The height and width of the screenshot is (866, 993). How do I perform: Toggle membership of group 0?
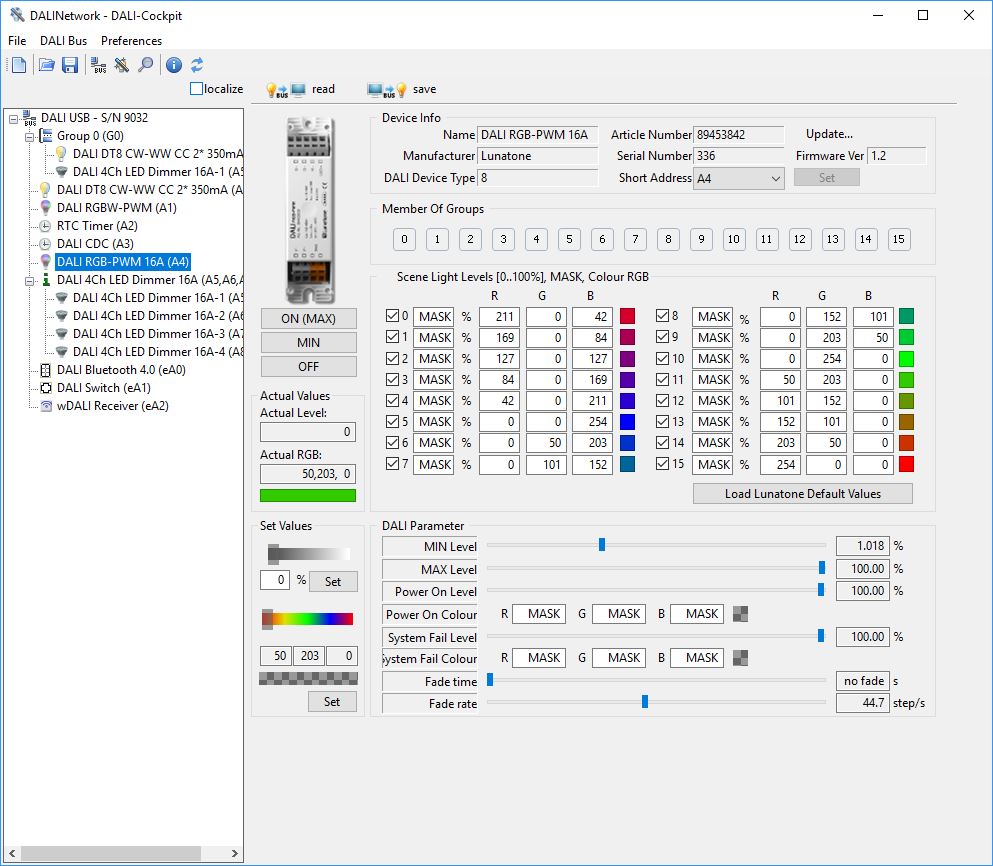pos(404,239)
